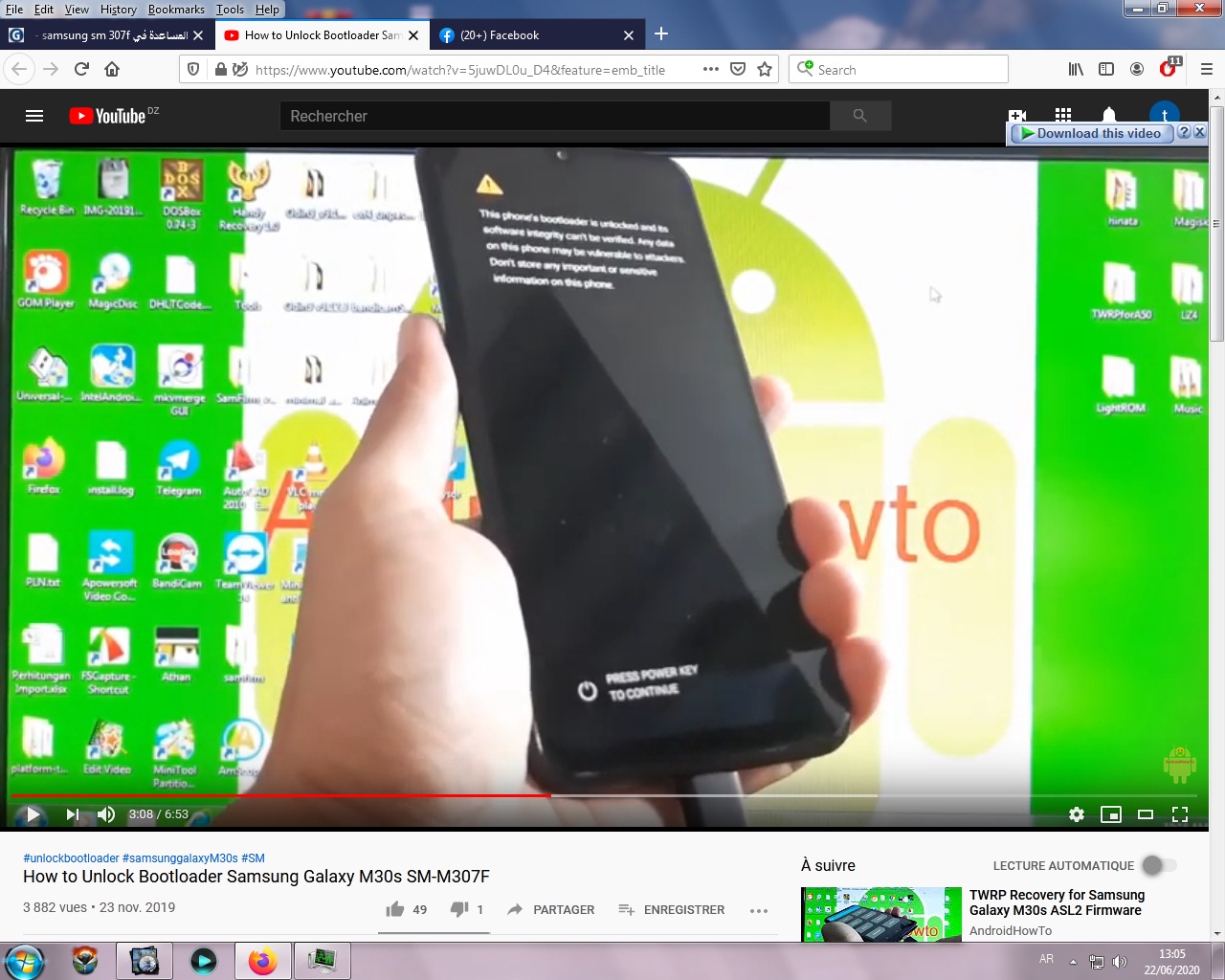Open the #samsunggalaxyM30s hashtag link
The image size is (1225, 980).
(180, 858)
